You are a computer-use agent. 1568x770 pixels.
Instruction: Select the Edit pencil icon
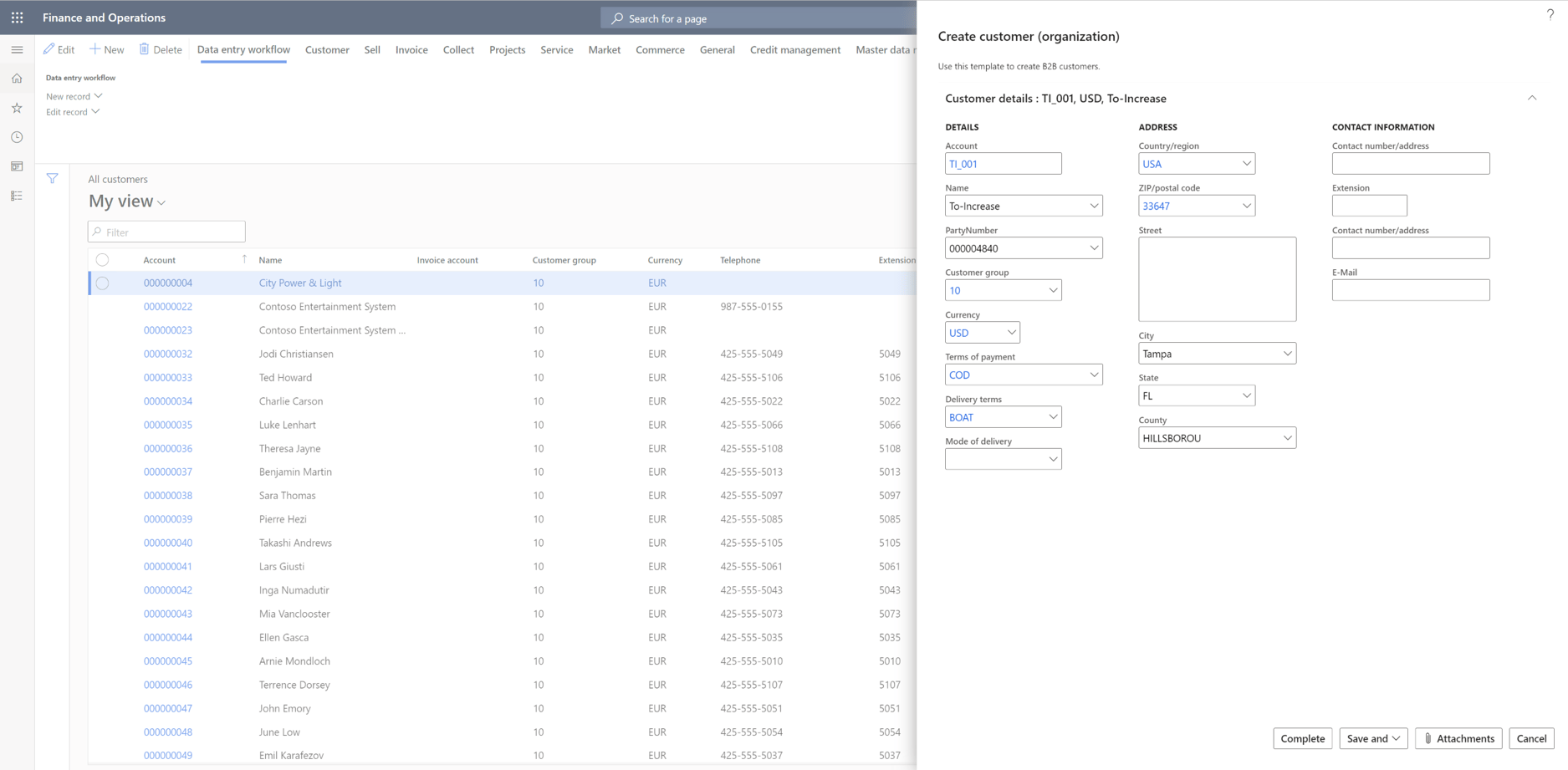point(48,49)
